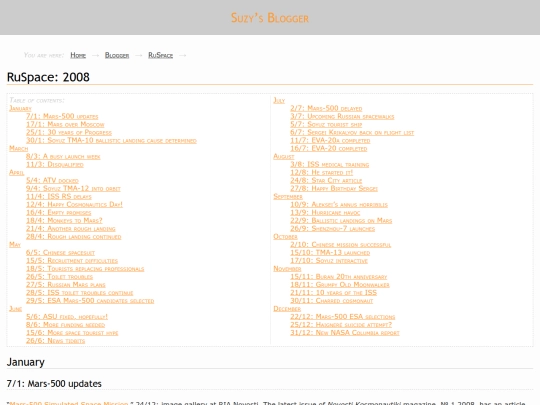540x405 pixels.
Task: Open 18/5: Tourists replacing professionals
Action: 85,268
